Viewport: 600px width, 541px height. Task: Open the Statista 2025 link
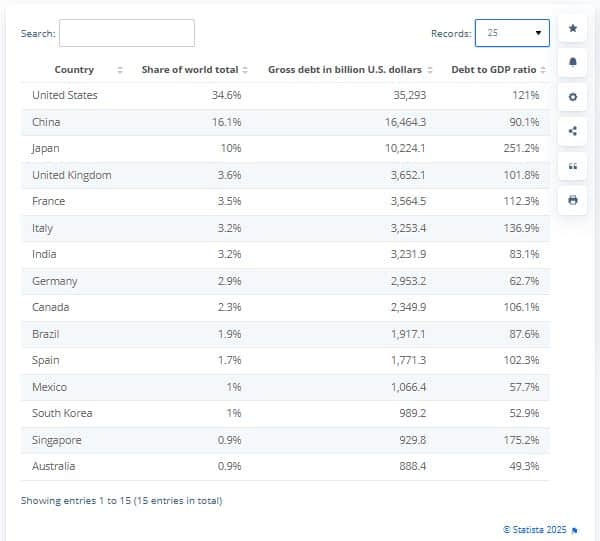pos(535,528)
